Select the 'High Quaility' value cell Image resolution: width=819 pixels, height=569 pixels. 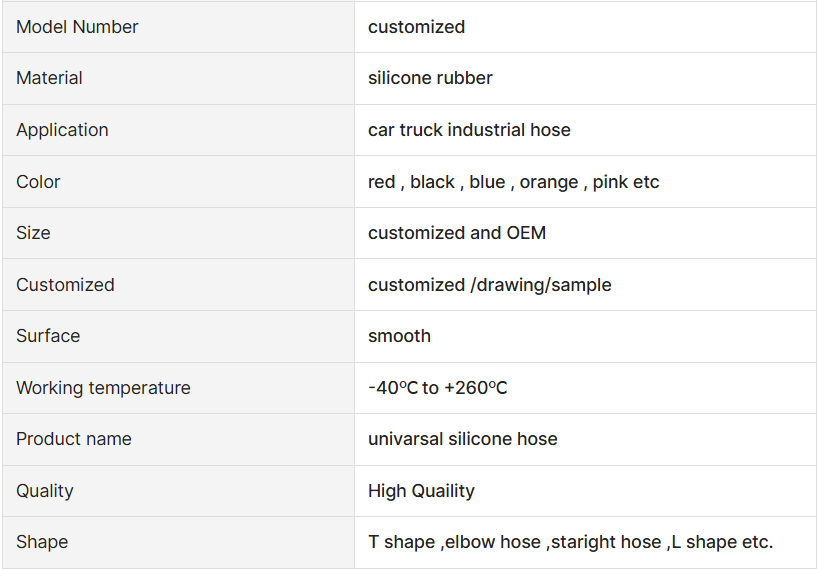(x=585, y=491)
